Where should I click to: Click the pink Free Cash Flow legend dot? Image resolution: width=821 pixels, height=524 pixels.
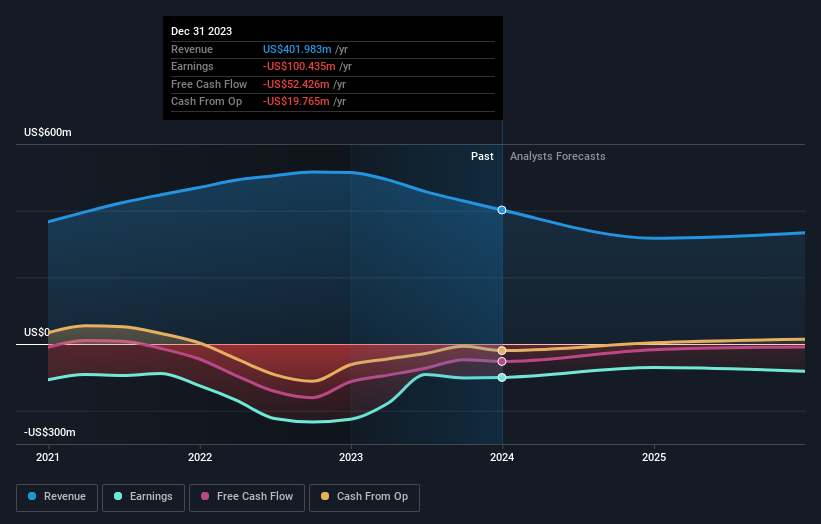click(205, 496)
